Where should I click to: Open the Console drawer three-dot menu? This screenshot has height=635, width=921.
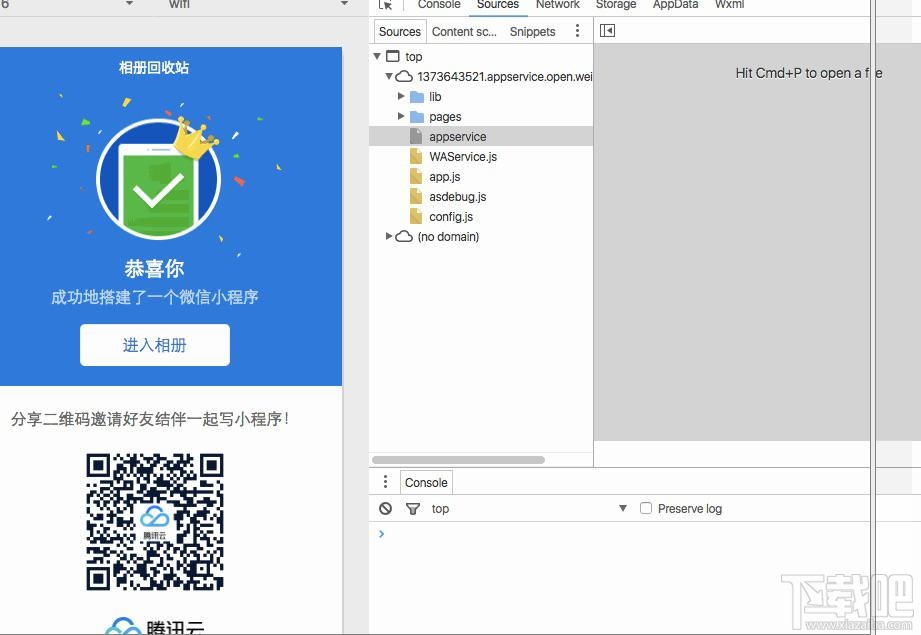[385, 481]
